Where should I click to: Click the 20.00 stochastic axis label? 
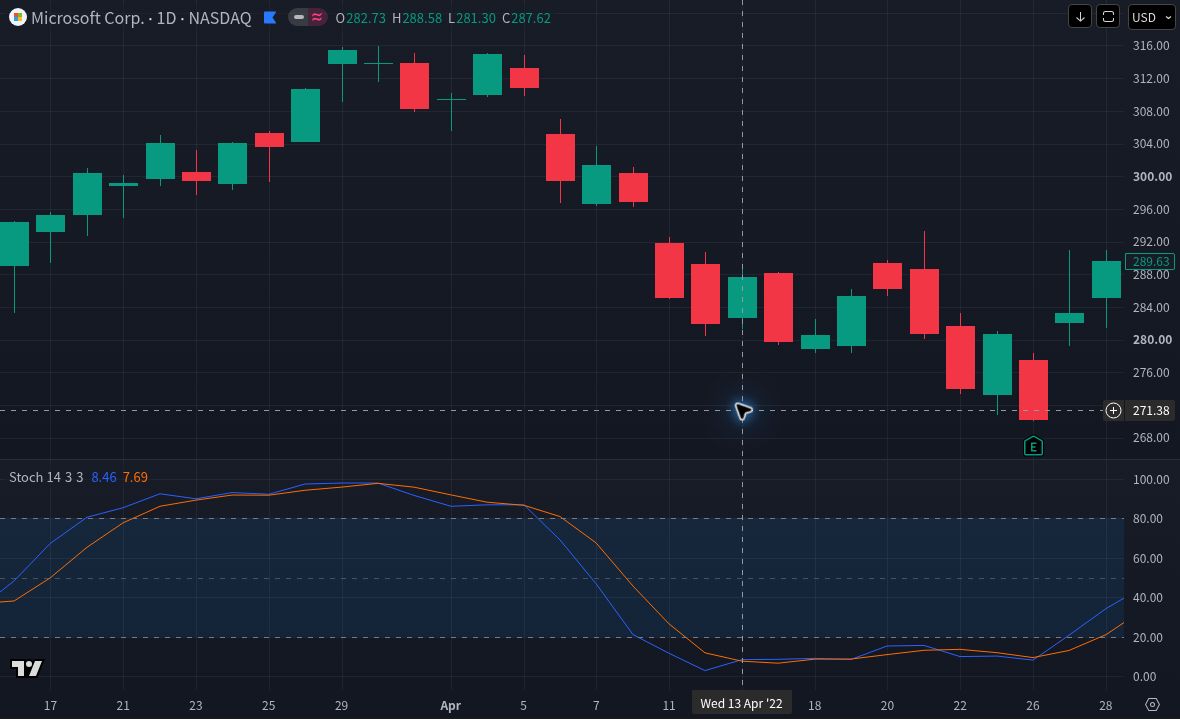(x=1148, y=638)
